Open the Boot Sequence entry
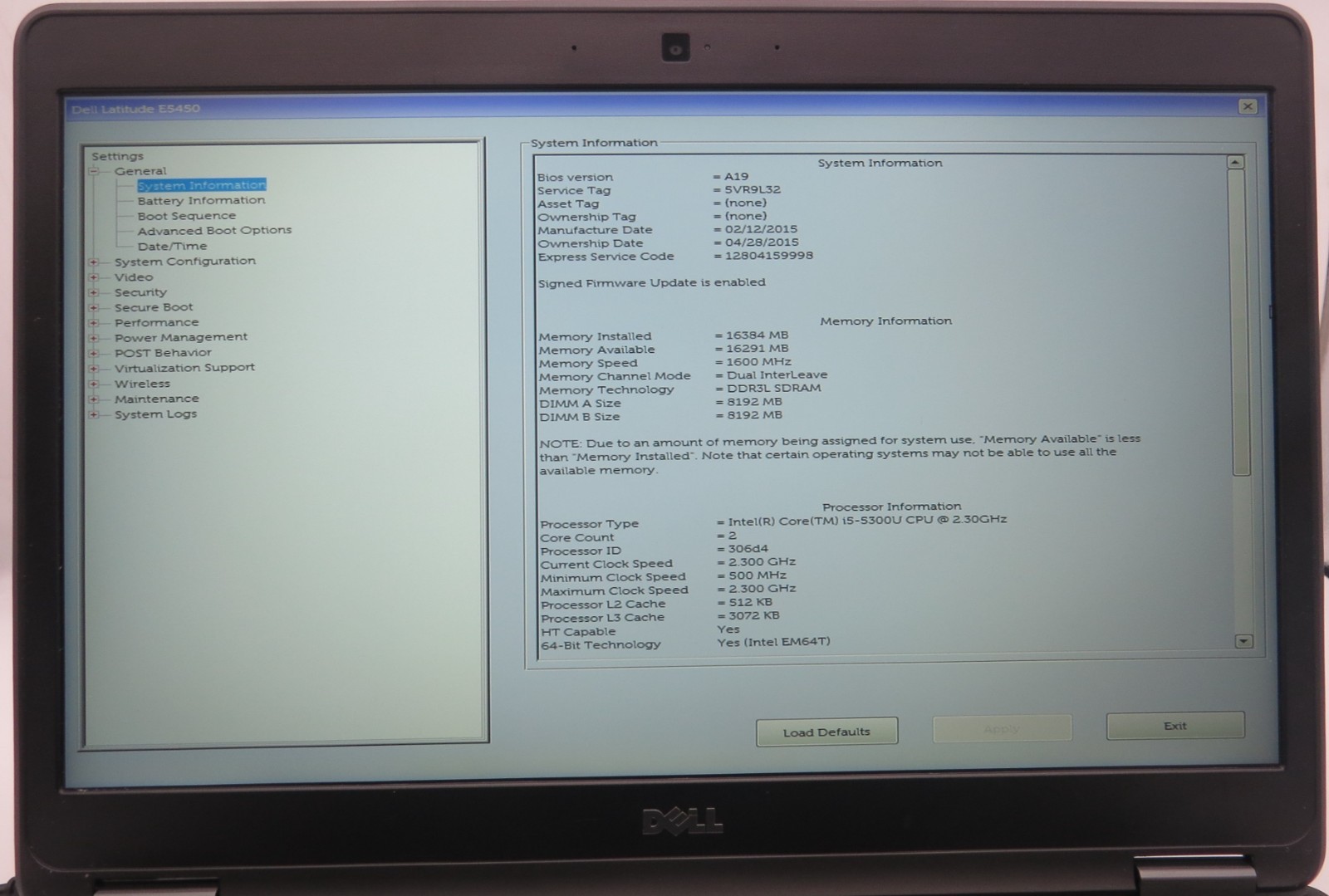The image size is (1329, 896). tap(187, 216)
